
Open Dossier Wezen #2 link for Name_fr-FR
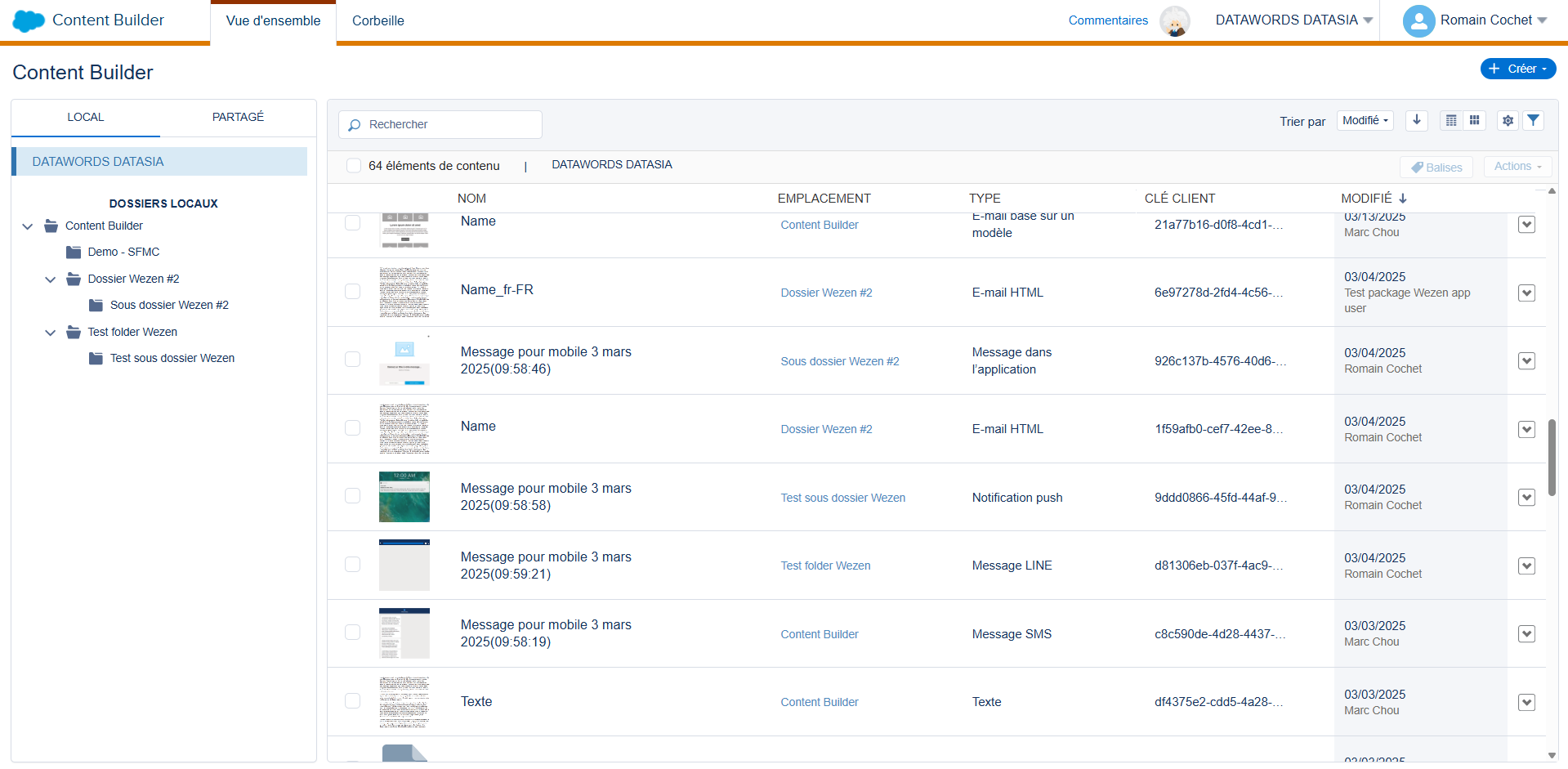826,293
